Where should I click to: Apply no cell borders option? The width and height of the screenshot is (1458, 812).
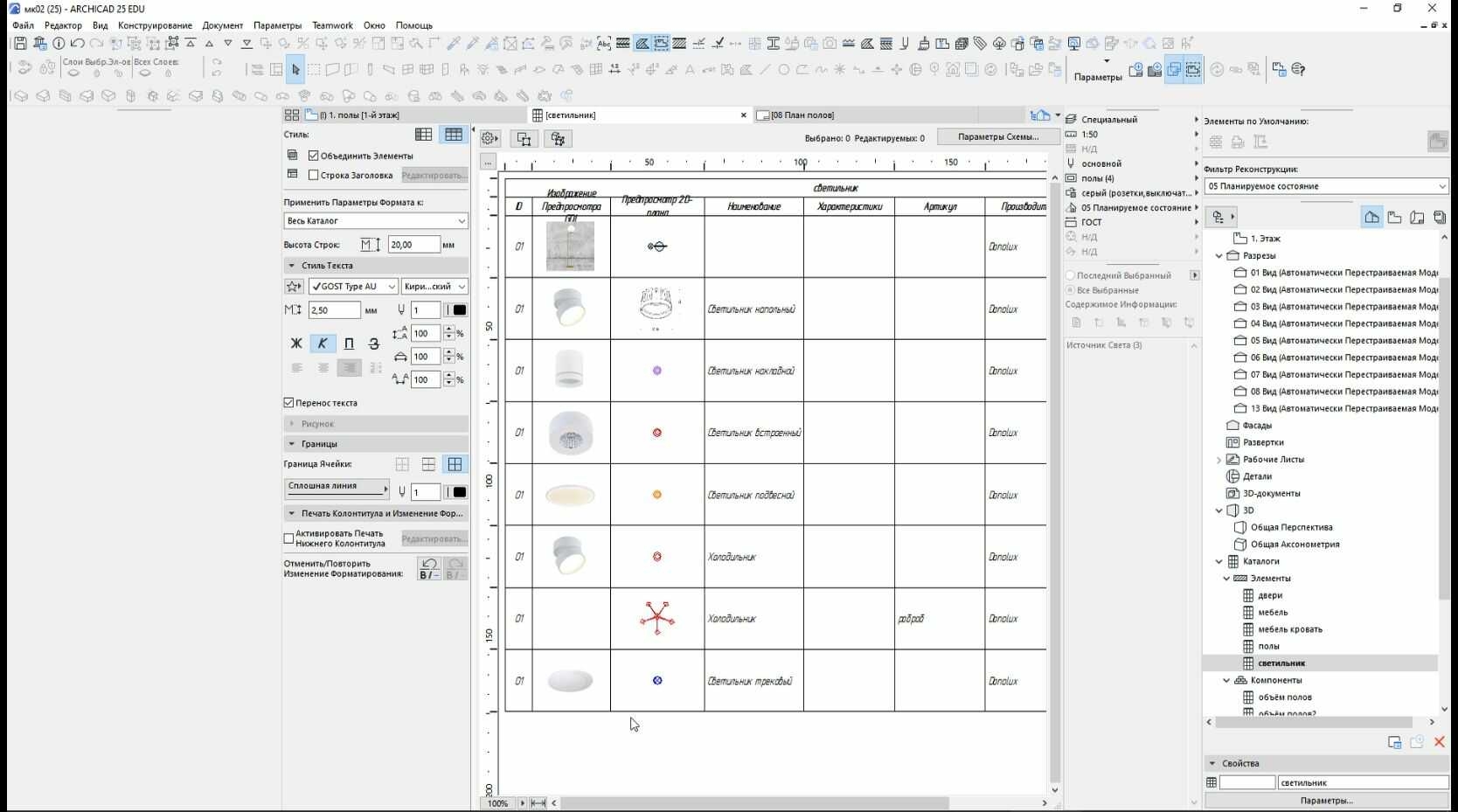tap(402, 464)
